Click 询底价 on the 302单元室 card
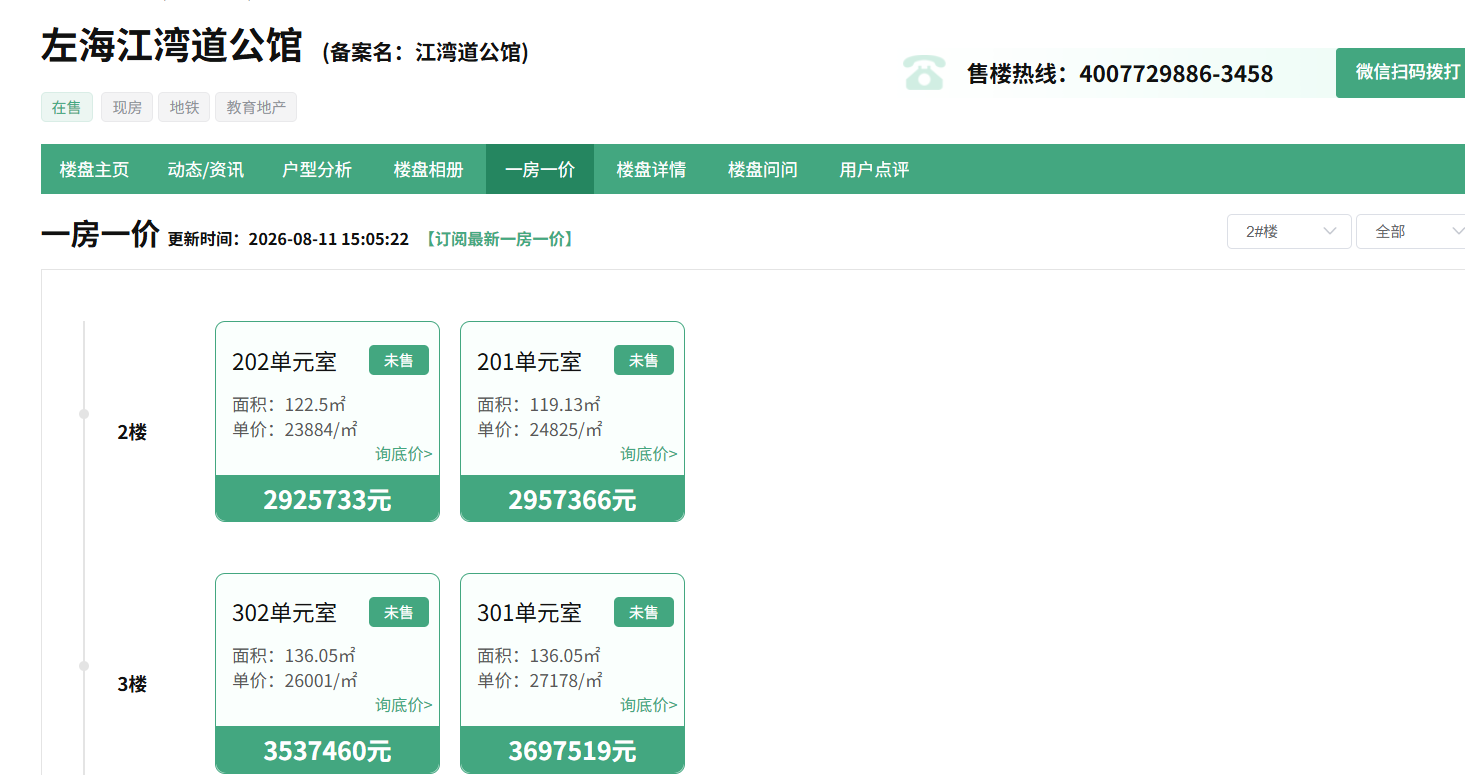 coord(404,705)
